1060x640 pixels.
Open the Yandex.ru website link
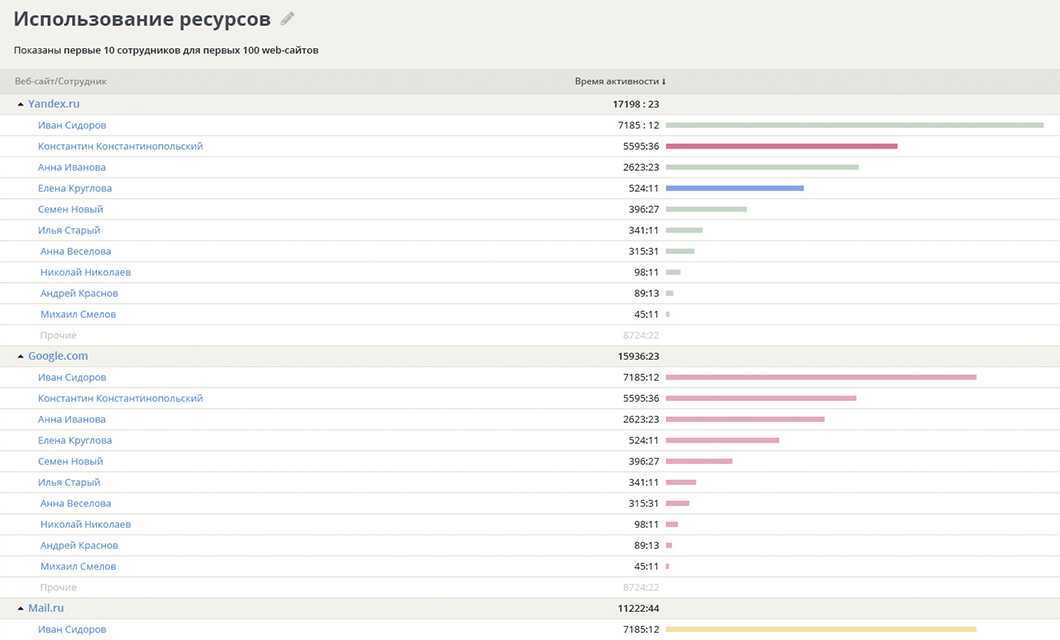pyautogui.click(x=54, y=104)
